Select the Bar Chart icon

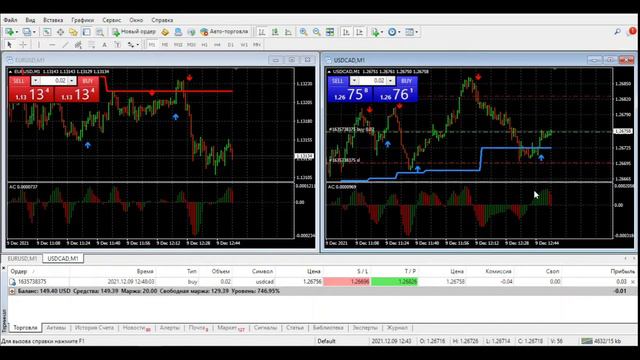coord(262,32)
